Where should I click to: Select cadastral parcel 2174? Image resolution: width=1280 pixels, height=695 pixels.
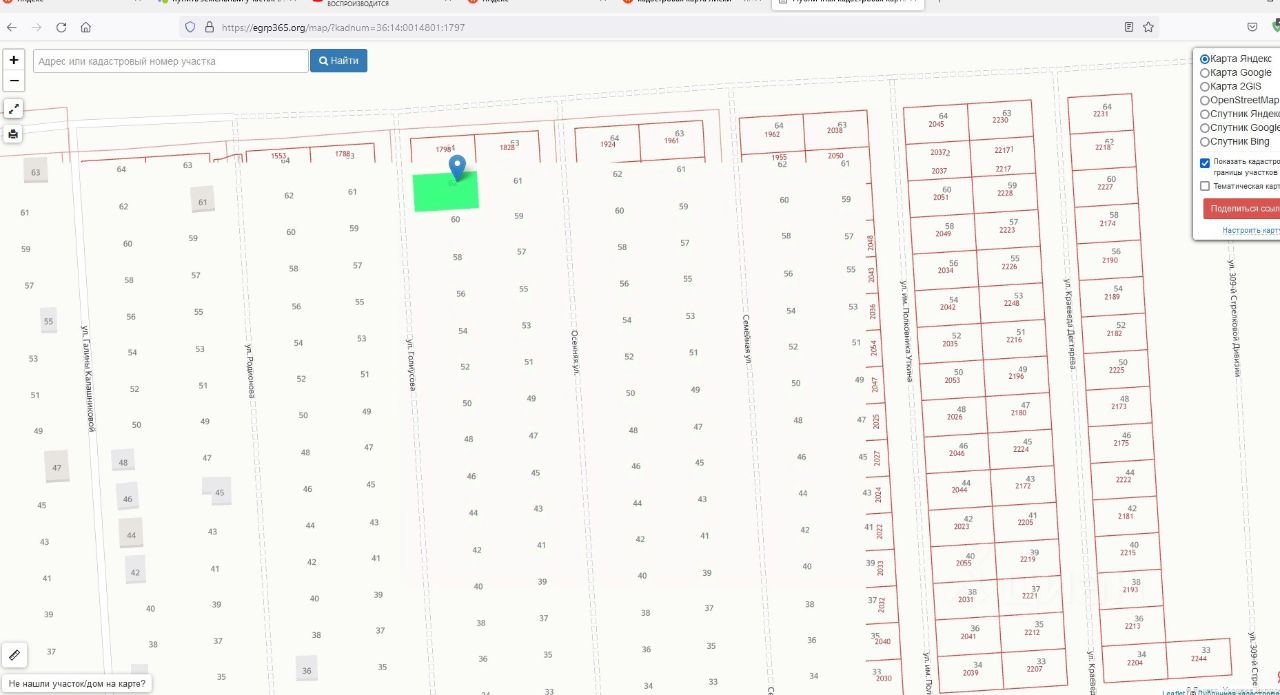1108,223
